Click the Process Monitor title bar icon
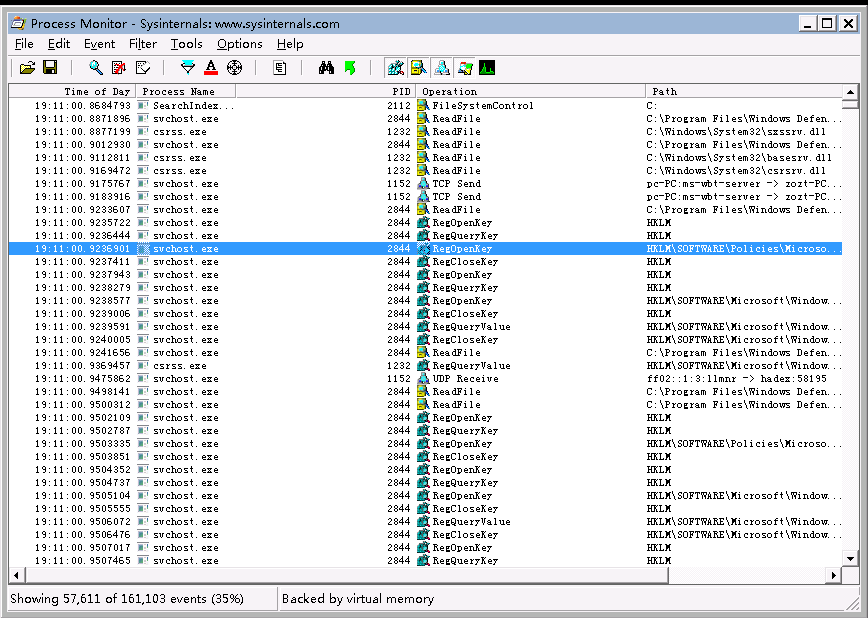Screen dimensions: 868x618 (18, 23)
